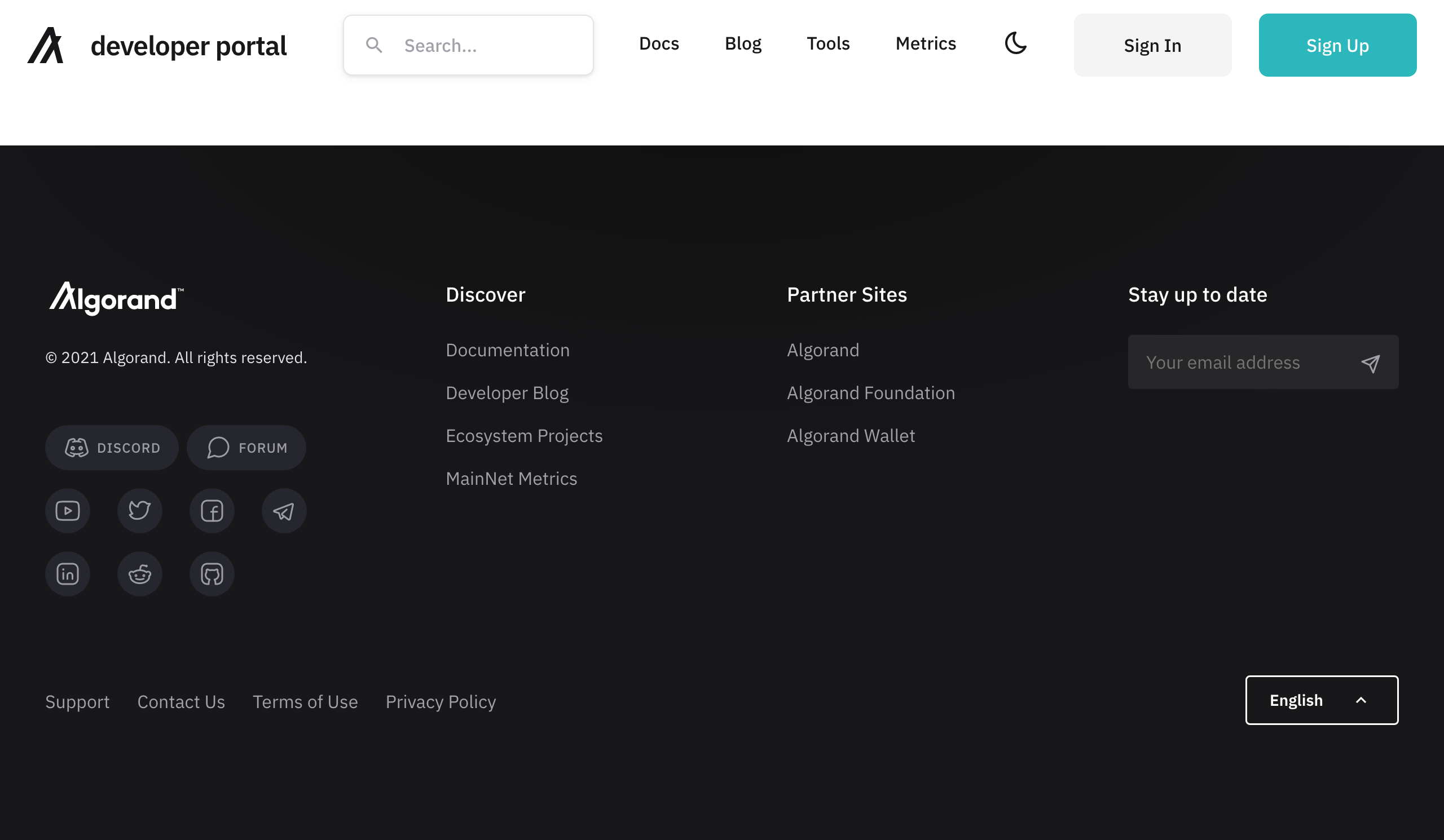
Task: Click the Algorand developer portal logo
Action: click(x=156, y=45)
